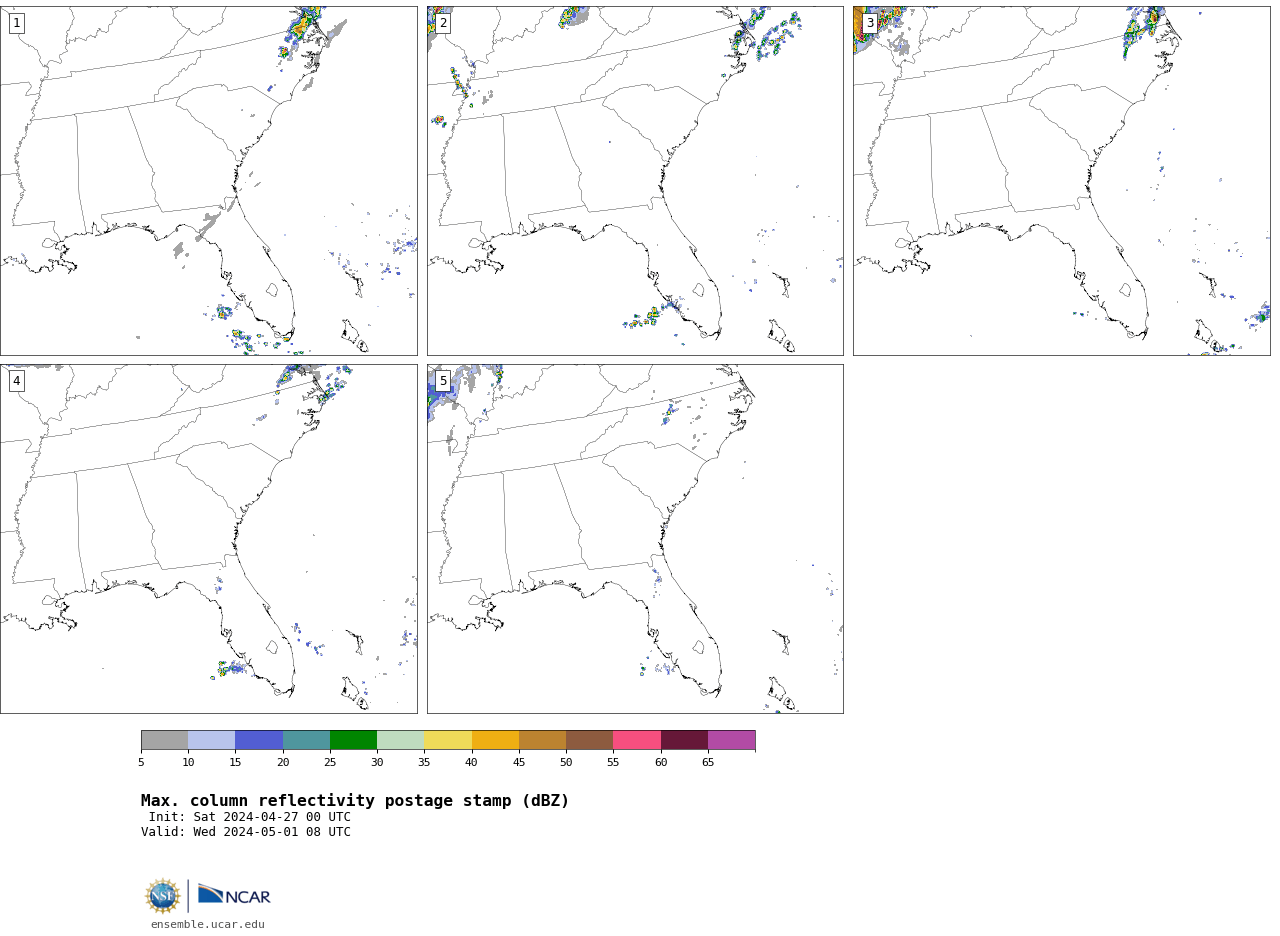The width and height of the screenshot is (1280, 936).
Task: Click the Max. column reflectivity title
Action: click(x=355, y=801)
